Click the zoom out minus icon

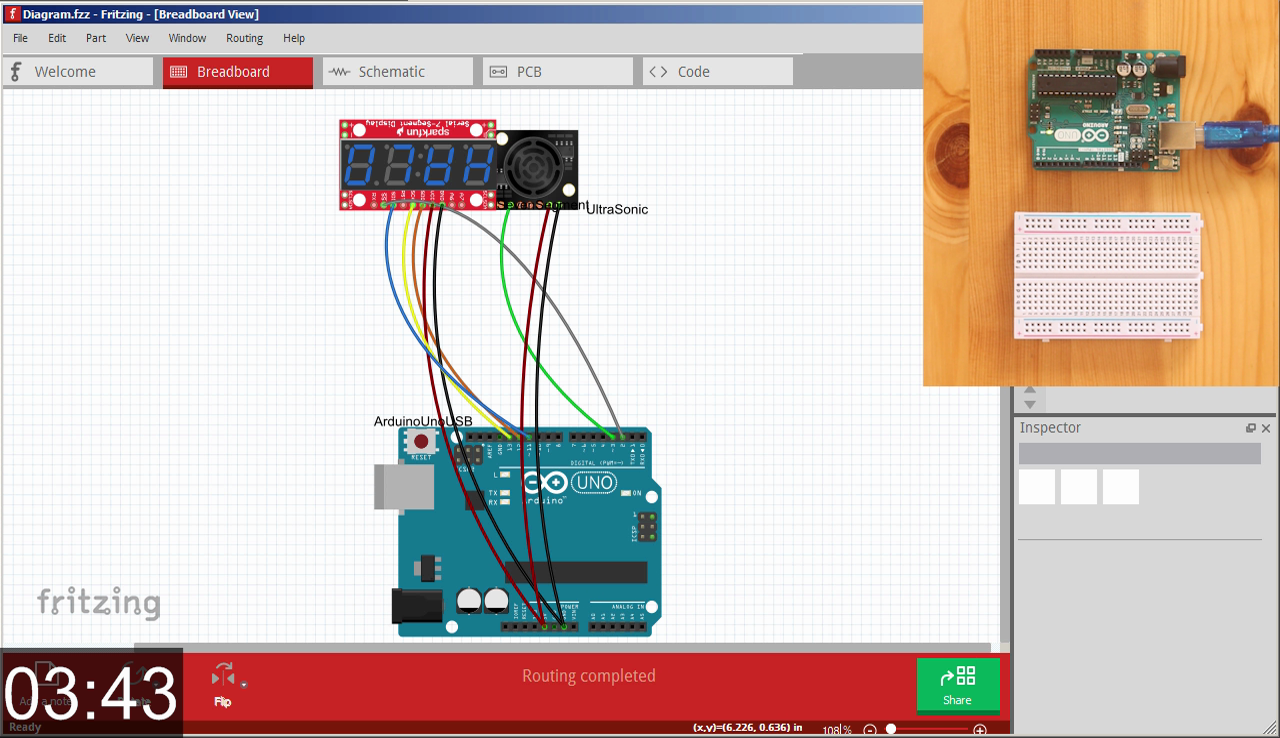[870, 730]
